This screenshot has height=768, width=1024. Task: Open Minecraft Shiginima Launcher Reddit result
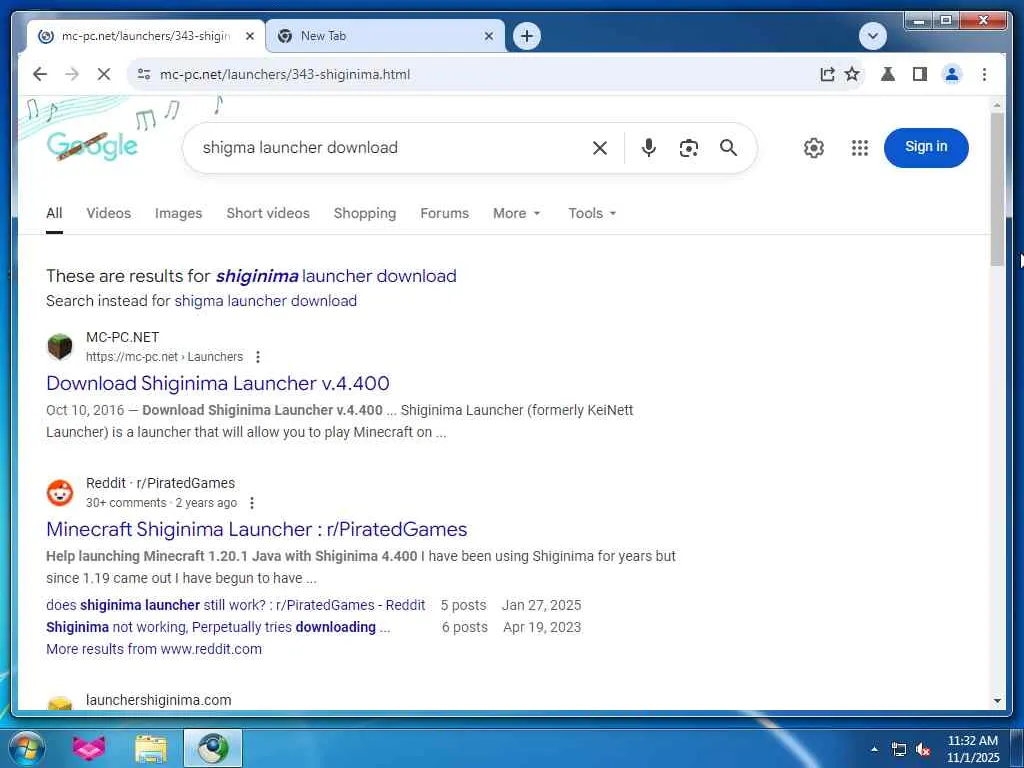[257, 529]
